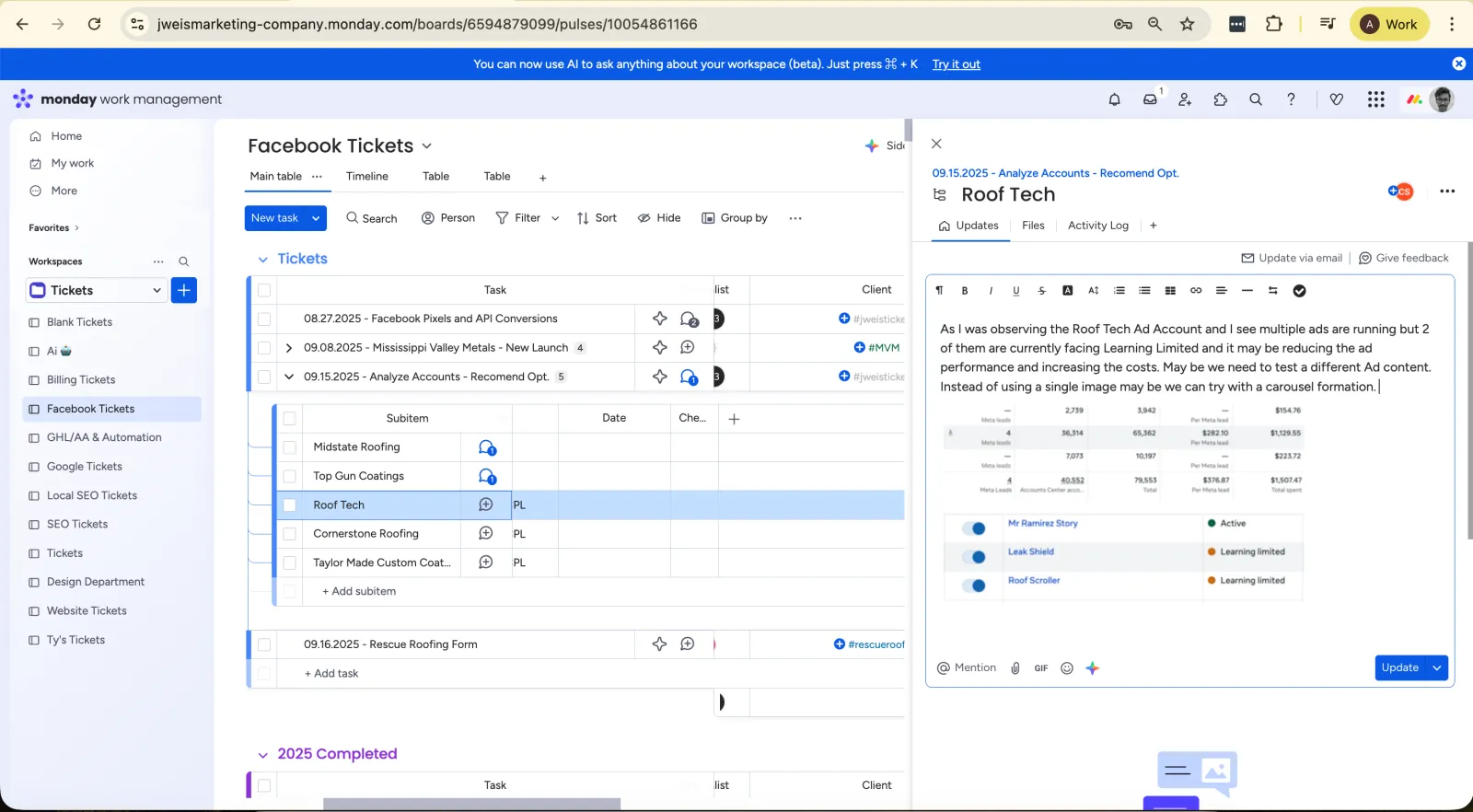Open updates for Rescue Roofing Form task
This screenshot has width=1473, height=812.
click(687, 644)
